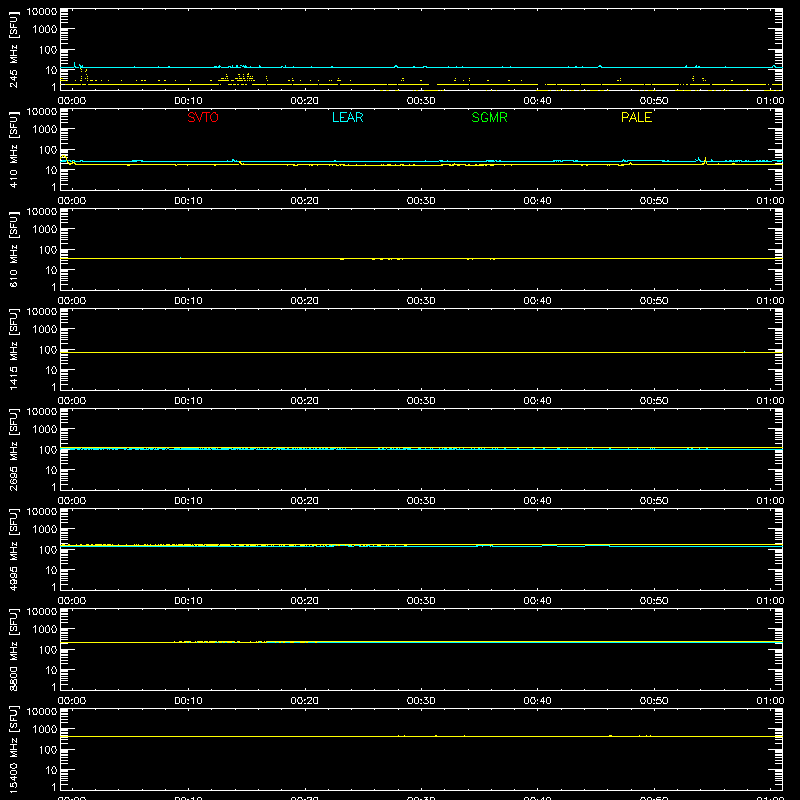The height and width of the screenshot is (800, 800).
Task: Click 00:00 time label under 8800 MHz plot
Action: 72,701
